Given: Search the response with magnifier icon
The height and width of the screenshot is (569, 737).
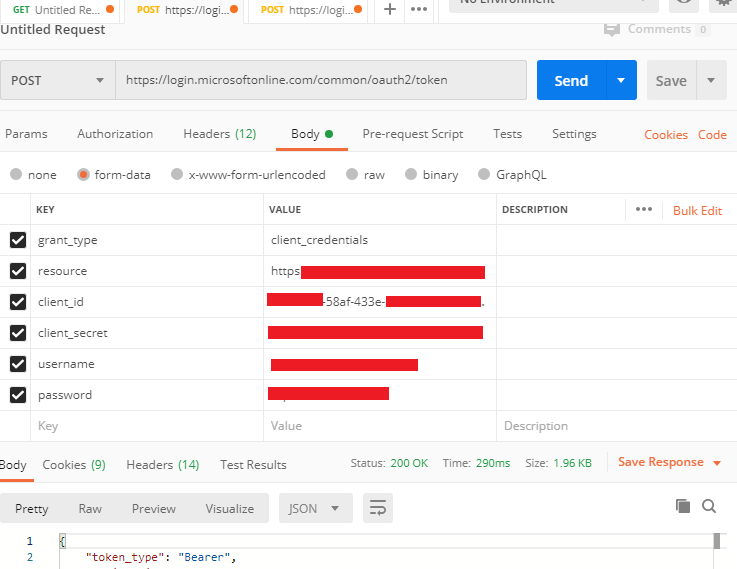Looking at the screenshot, I should pyautogui.click(x=709, y=506).
